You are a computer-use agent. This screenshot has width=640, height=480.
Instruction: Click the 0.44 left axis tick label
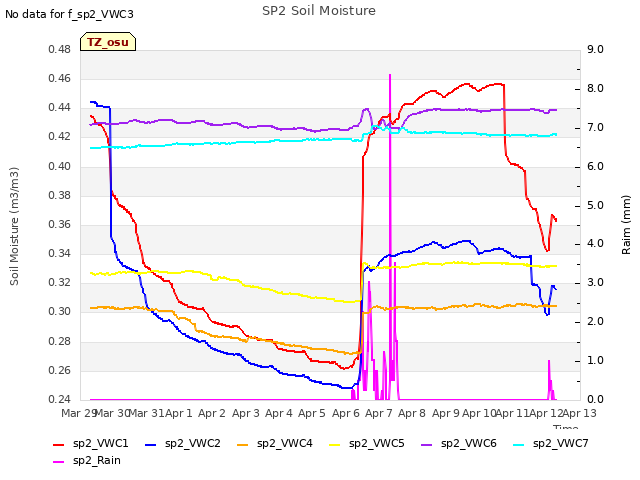(60, 108)
